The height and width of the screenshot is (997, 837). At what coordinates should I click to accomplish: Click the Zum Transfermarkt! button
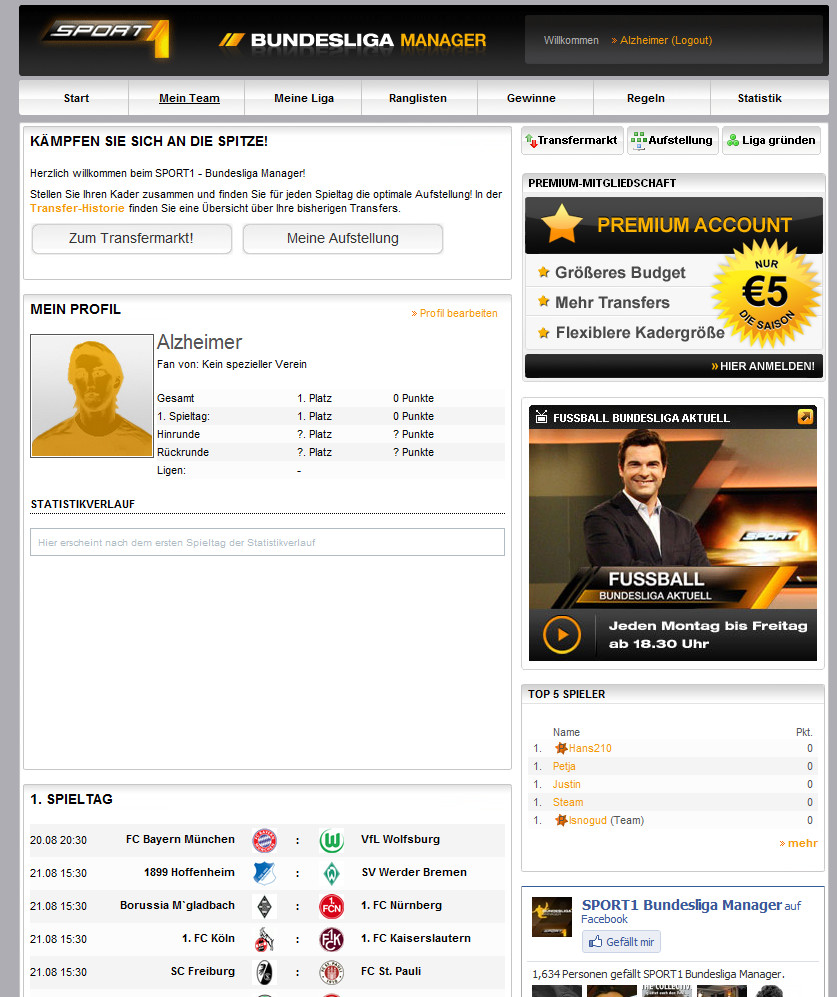pos(132,239)
